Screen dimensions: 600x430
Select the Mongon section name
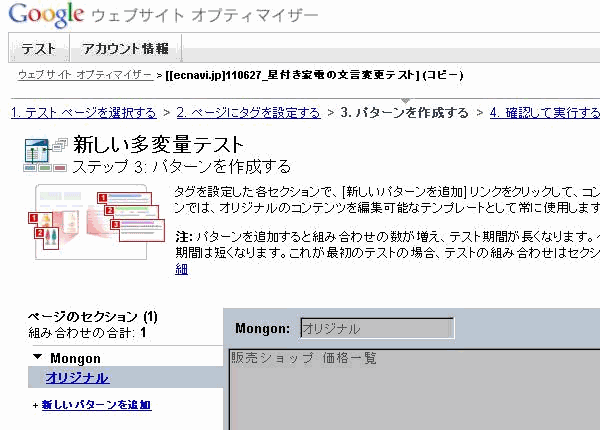tap(75, 358)
